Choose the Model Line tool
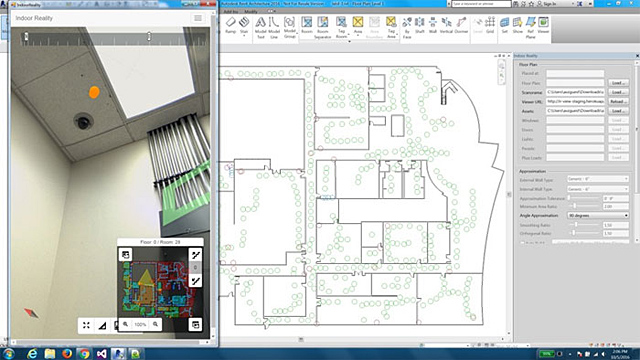 (274, 28)
